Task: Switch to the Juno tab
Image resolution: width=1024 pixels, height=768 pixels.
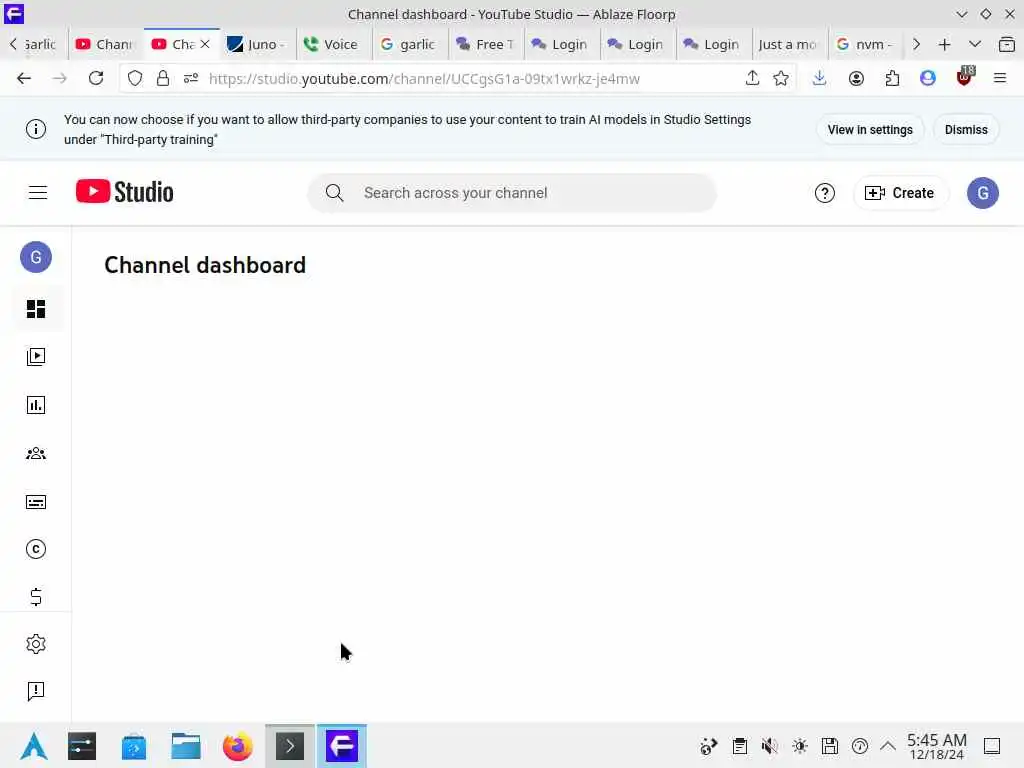Action: tap(257, 44)
